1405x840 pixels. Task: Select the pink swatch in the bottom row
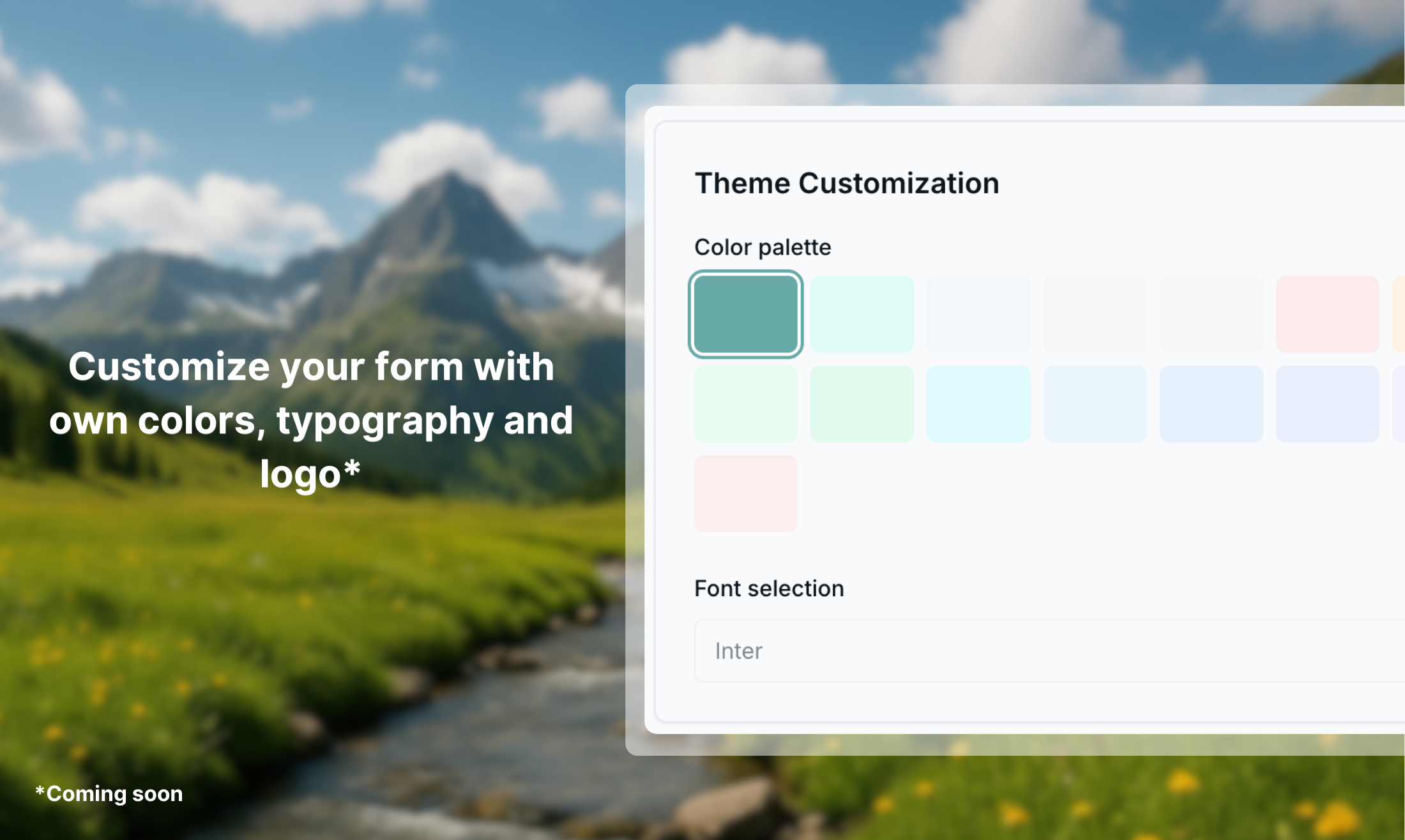745,493
